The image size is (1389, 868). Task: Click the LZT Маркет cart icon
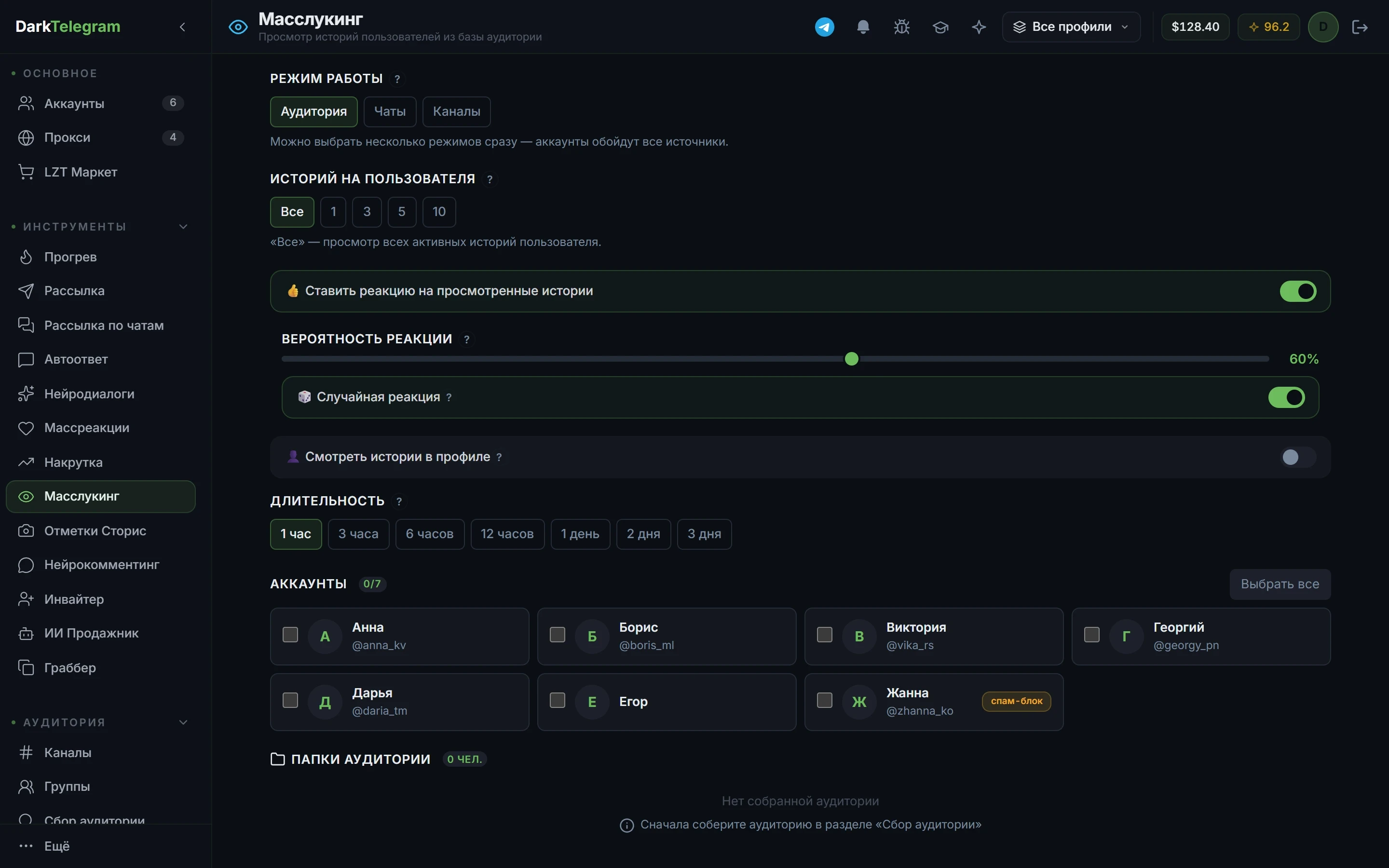coord(26,172)
